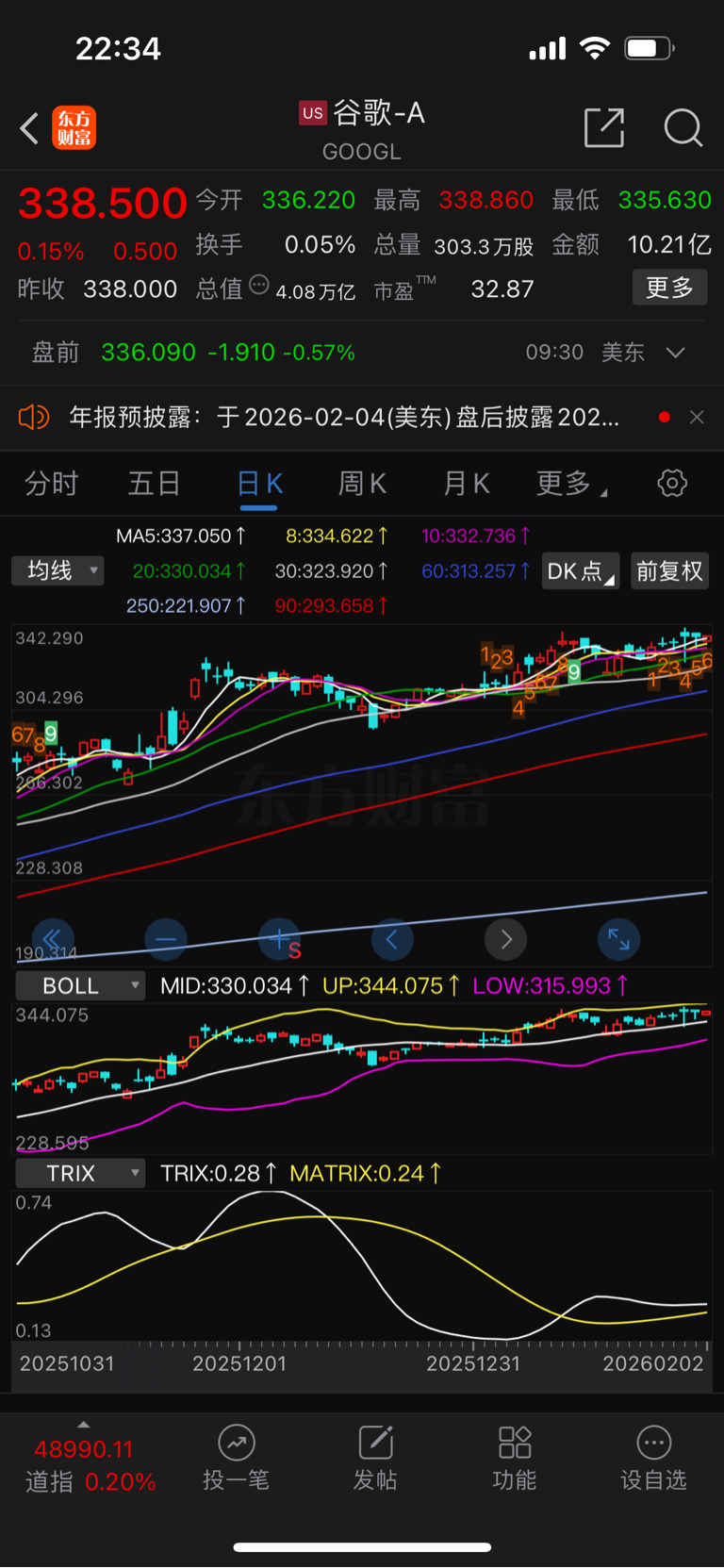This screenshot has width=724, height=1568.
Task: Tap the LOW:315.993 BOLL value
Action: [x=551, y=985]
